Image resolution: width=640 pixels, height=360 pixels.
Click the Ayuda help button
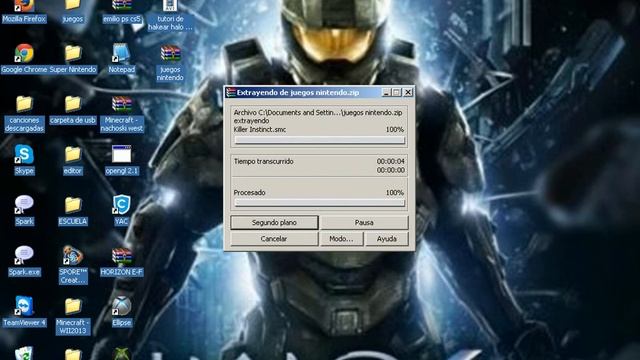(387, 239)
